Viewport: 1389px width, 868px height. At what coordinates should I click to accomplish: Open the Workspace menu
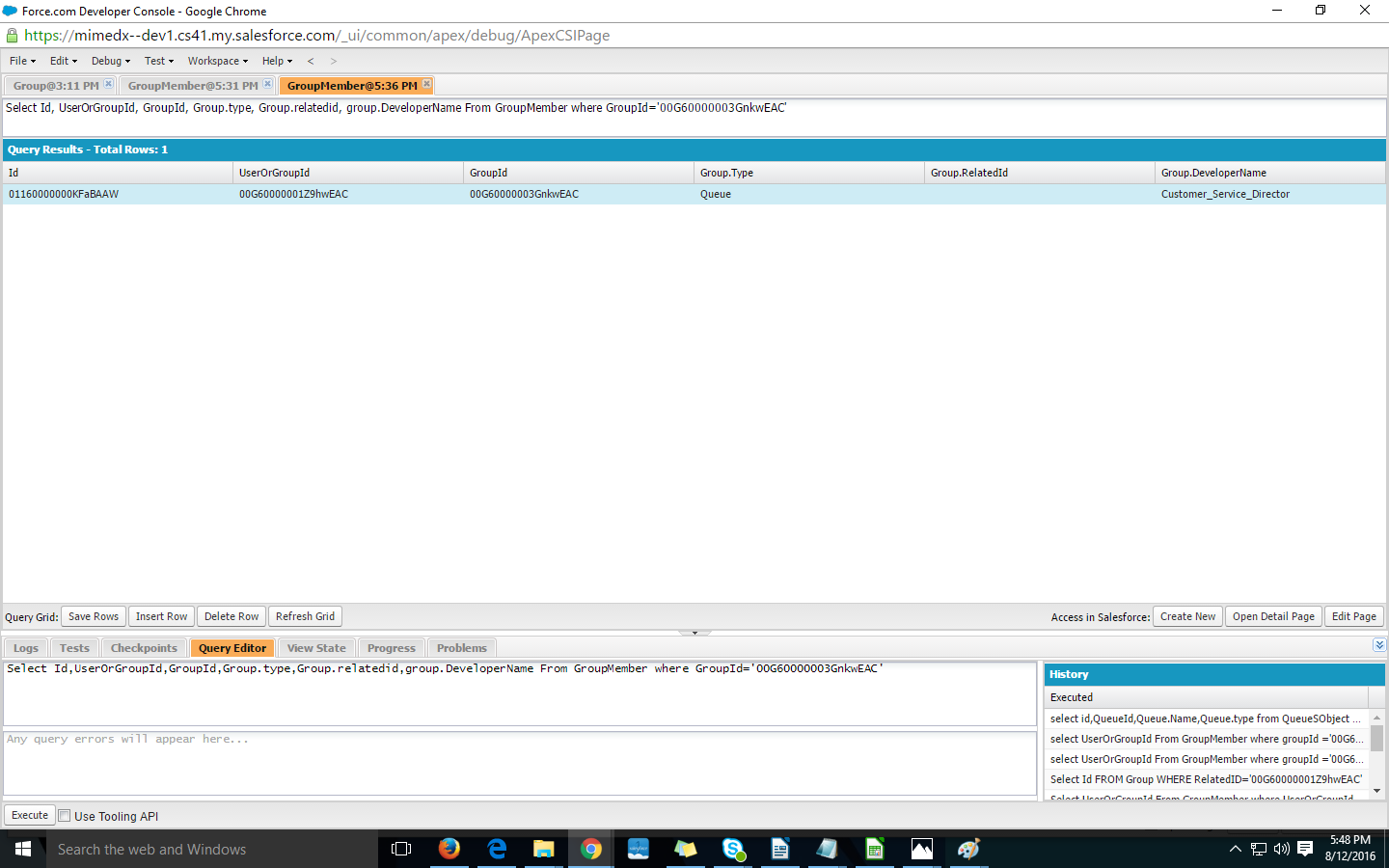[x=218, y=61]
